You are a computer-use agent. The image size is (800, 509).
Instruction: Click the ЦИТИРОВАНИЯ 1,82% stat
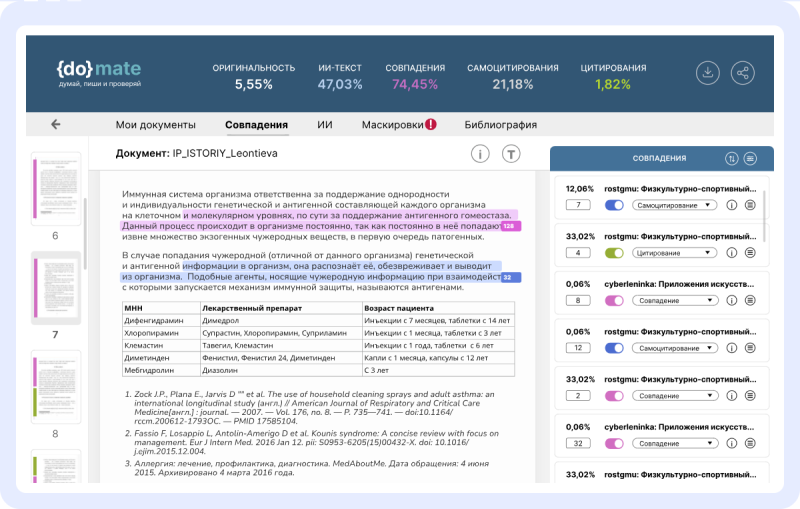613,77
